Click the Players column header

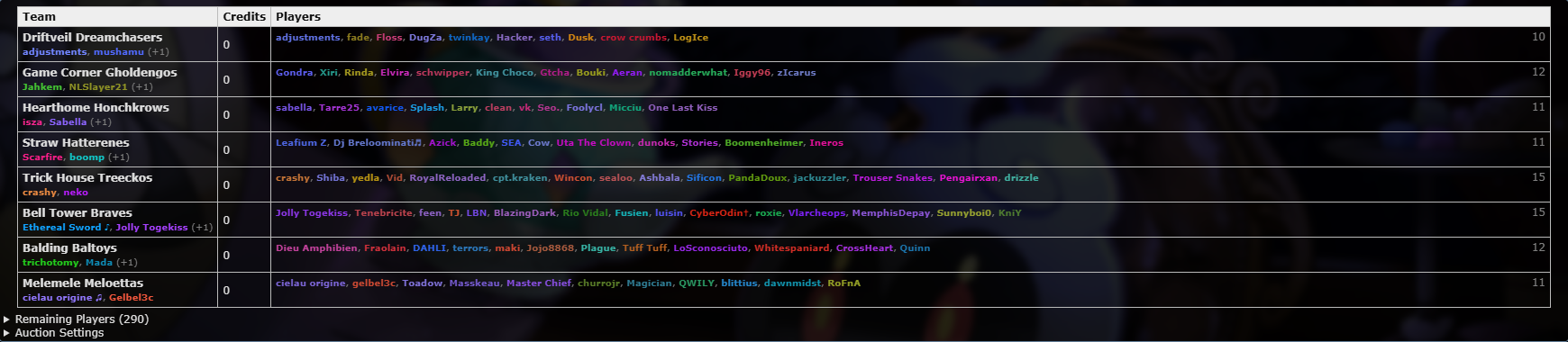point(298,16)
